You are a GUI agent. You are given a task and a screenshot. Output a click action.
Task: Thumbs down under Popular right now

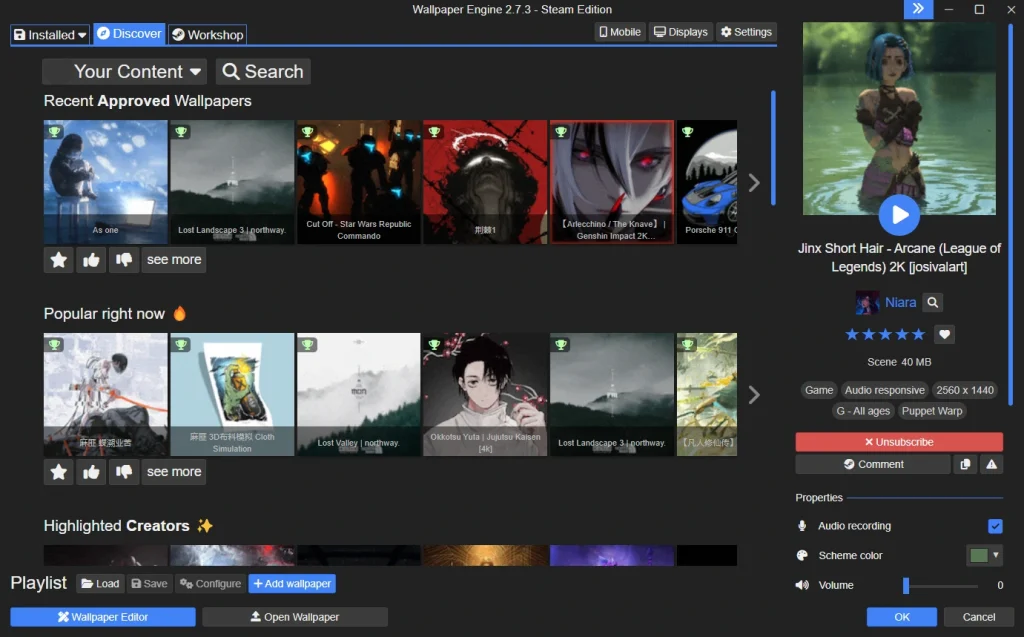click(123, 472)
